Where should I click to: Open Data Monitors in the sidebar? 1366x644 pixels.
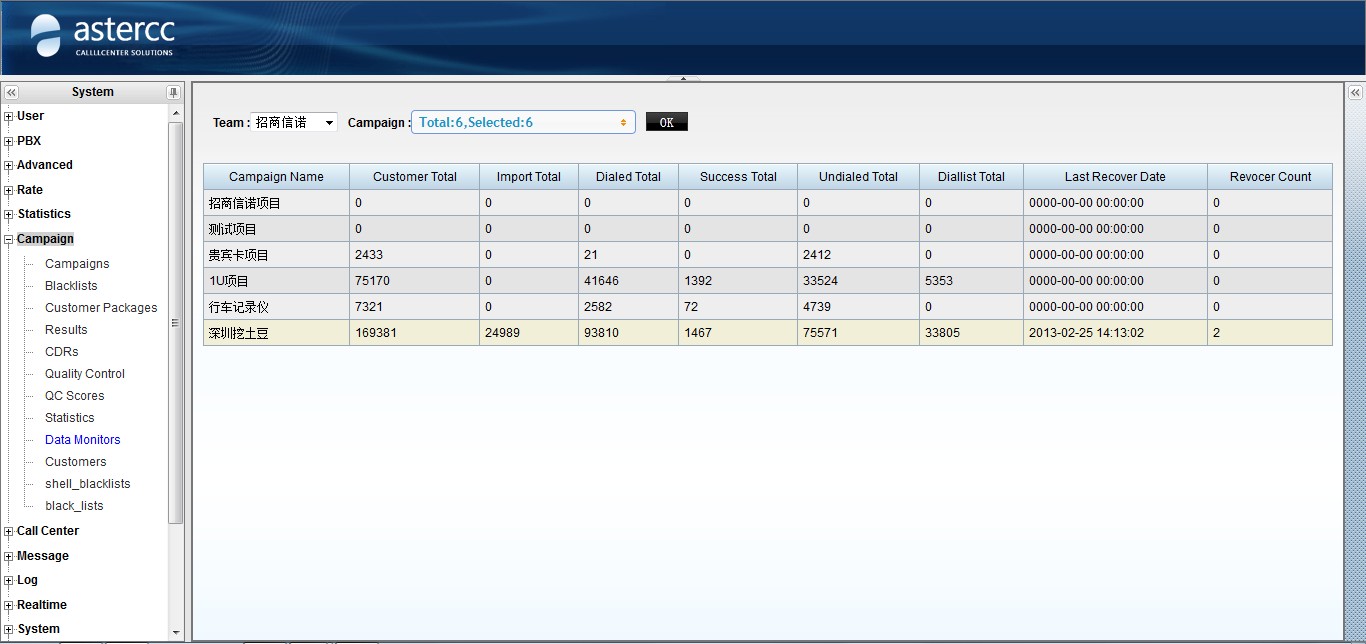click(82, 440)
